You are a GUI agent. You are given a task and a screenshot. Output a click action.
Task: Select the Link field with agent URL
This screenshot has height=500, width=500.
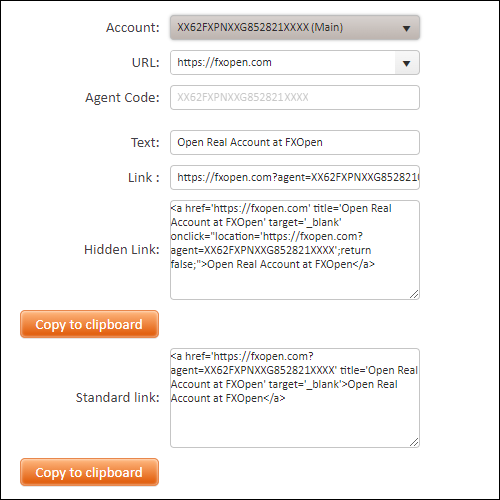pos(295,178)
